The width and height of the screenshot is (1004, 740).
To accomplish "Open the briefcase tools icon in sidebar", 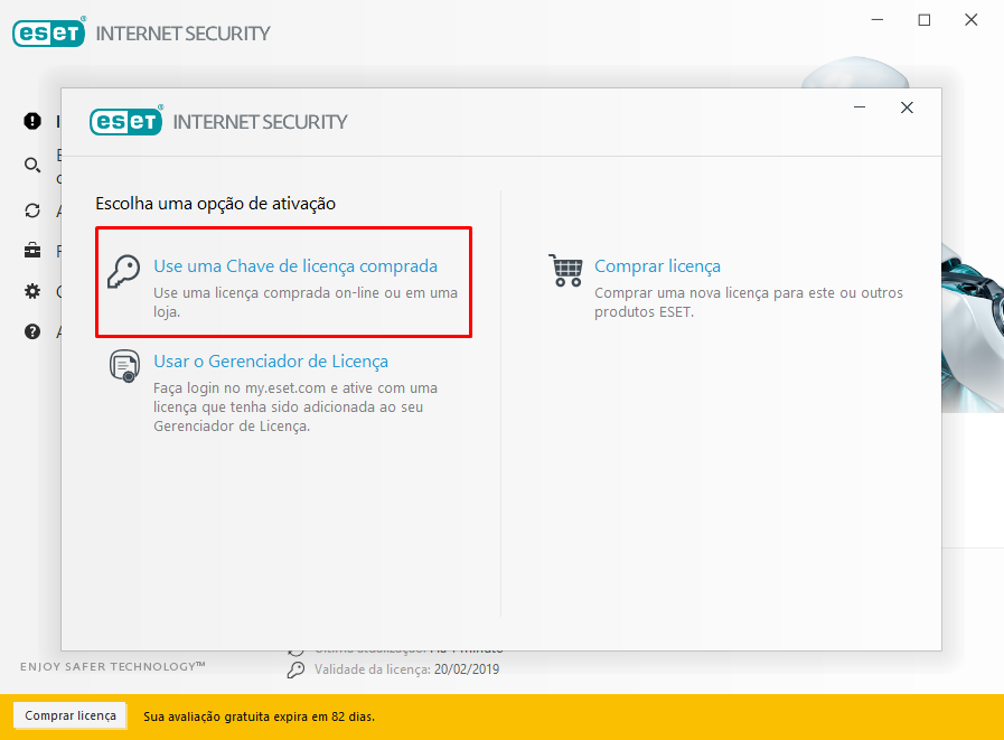I will coord(33,250).
